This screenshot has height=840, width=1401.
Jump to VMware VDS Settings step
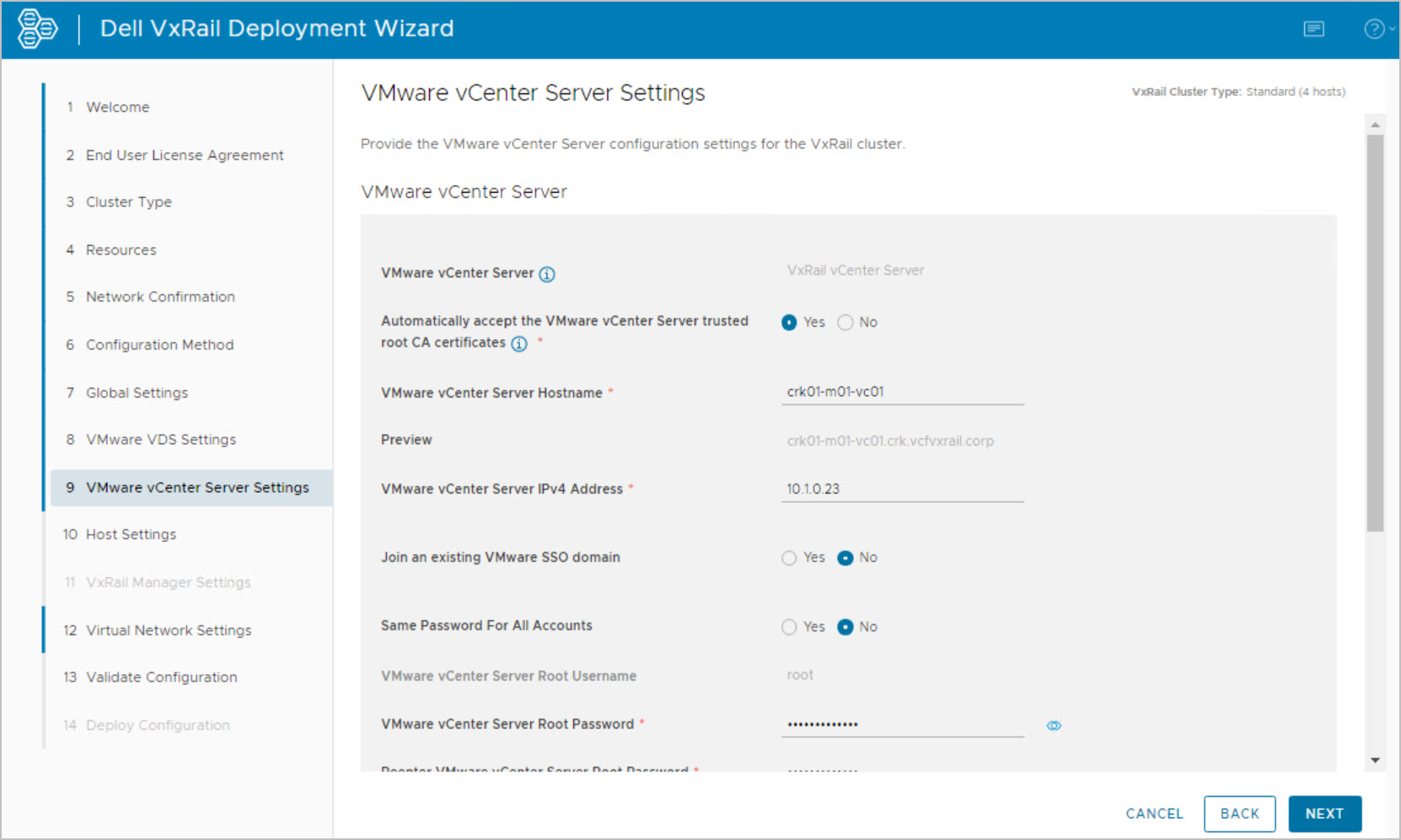160,440
